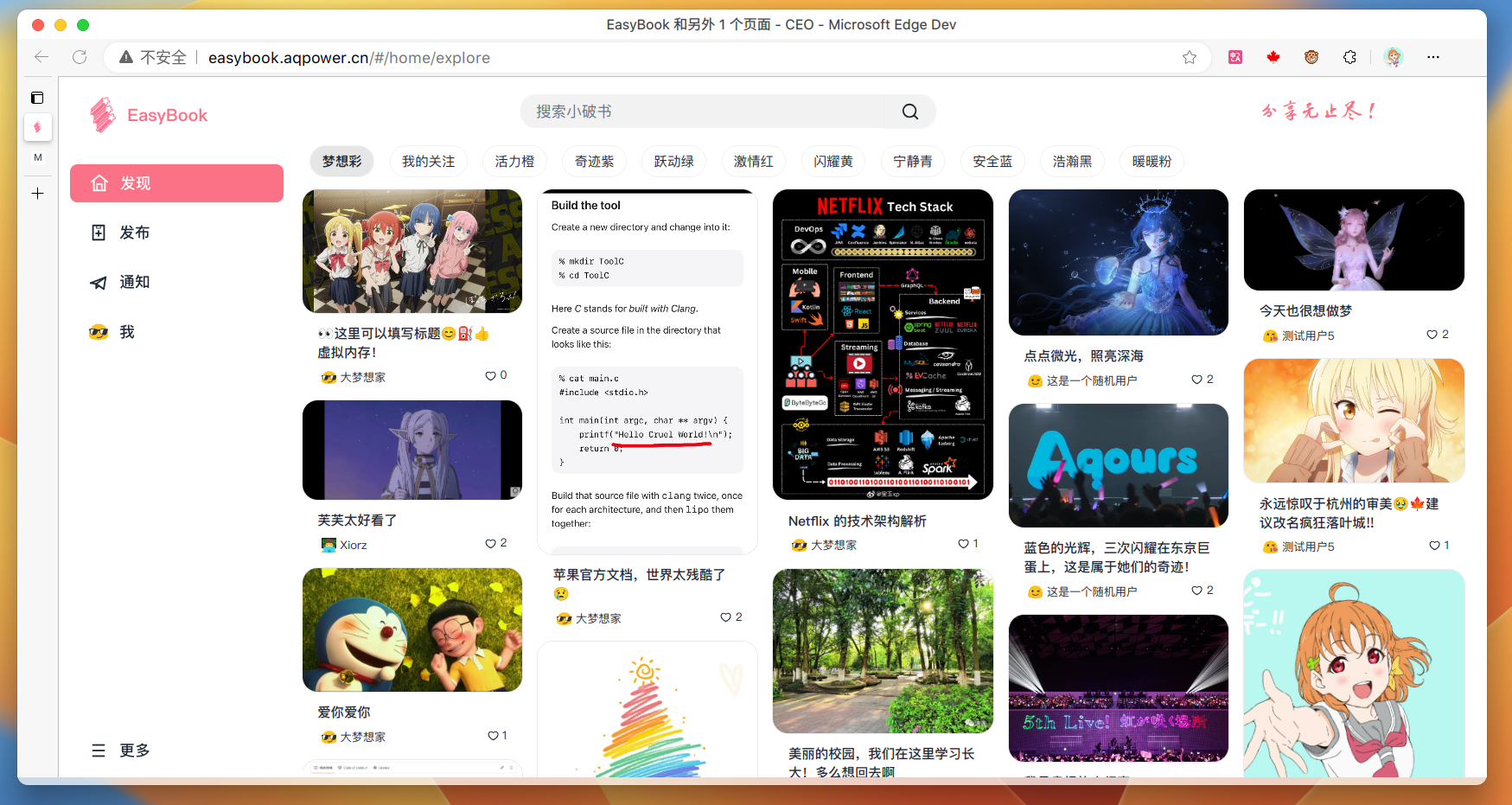
Task: Switch to the 我的关注 tab
Action: (x=428, y=161)
